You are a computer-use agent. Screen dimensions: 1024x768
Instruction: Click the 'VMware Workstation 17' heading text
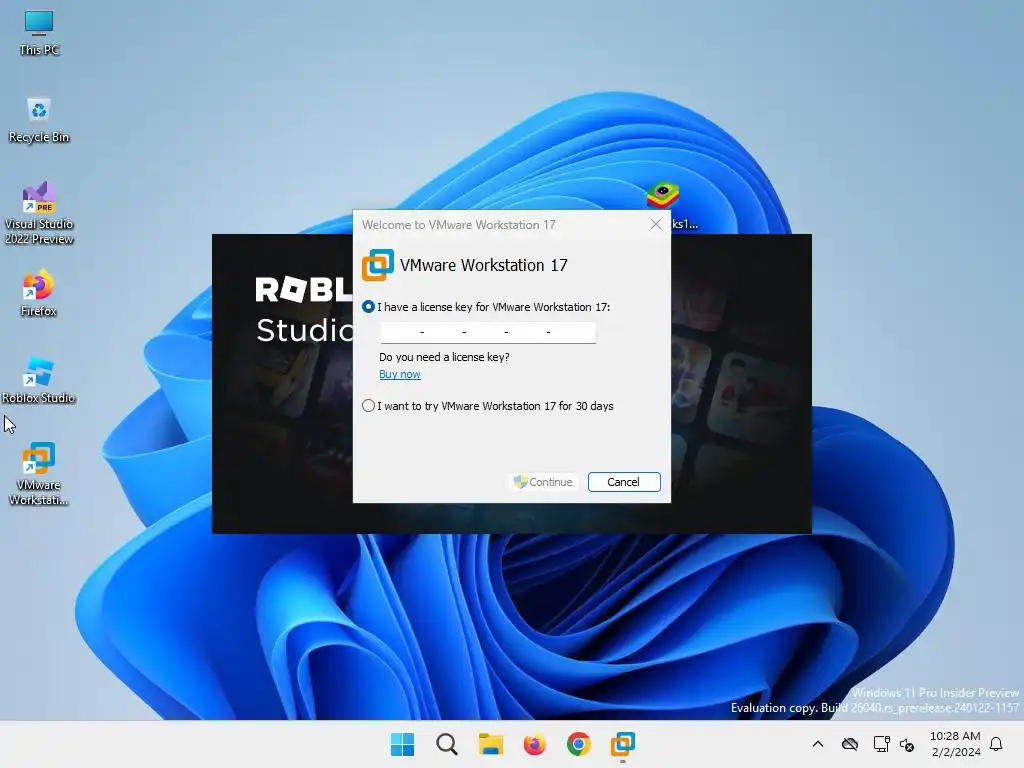click(484, 265)
